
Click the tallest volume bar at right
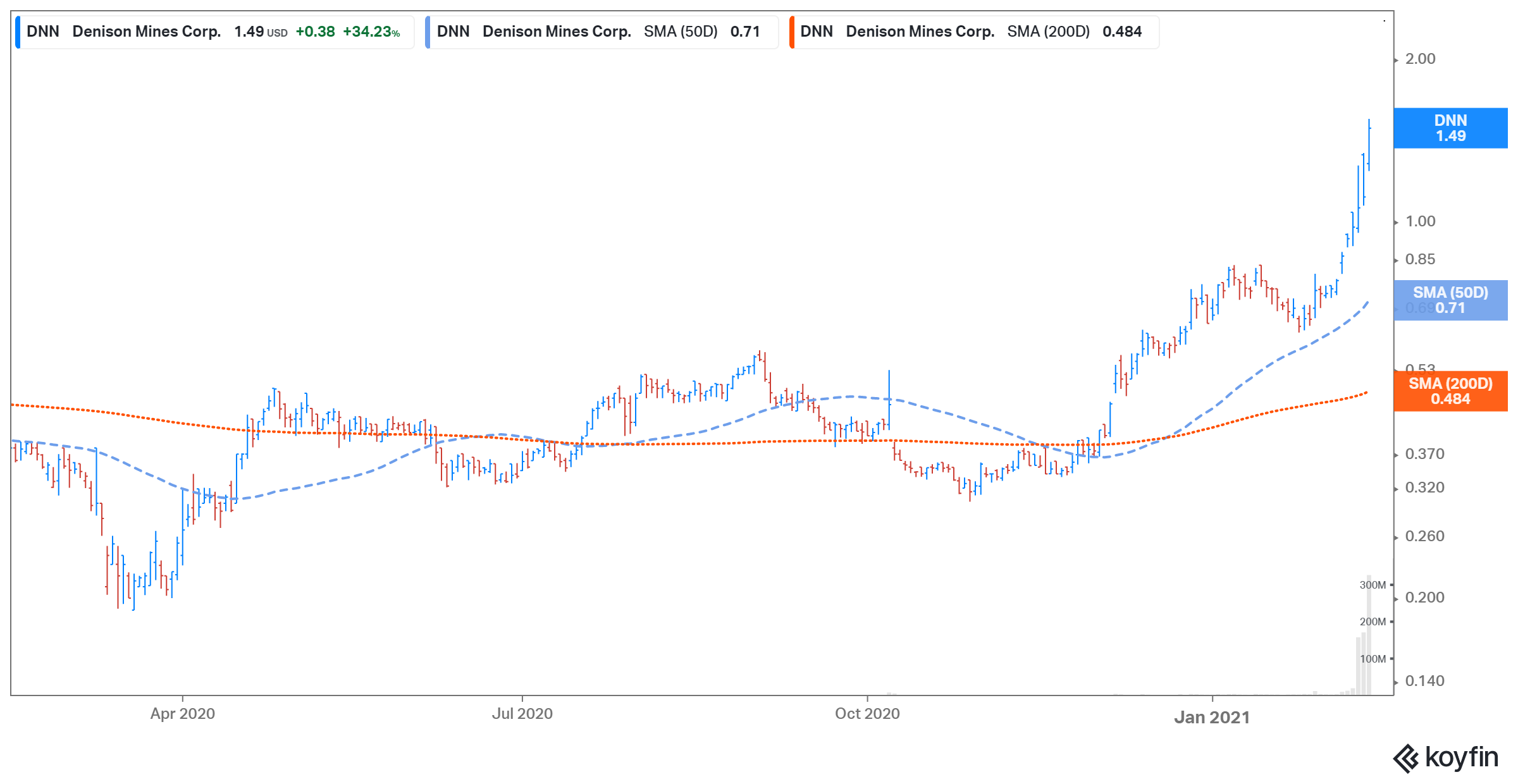1369,635
